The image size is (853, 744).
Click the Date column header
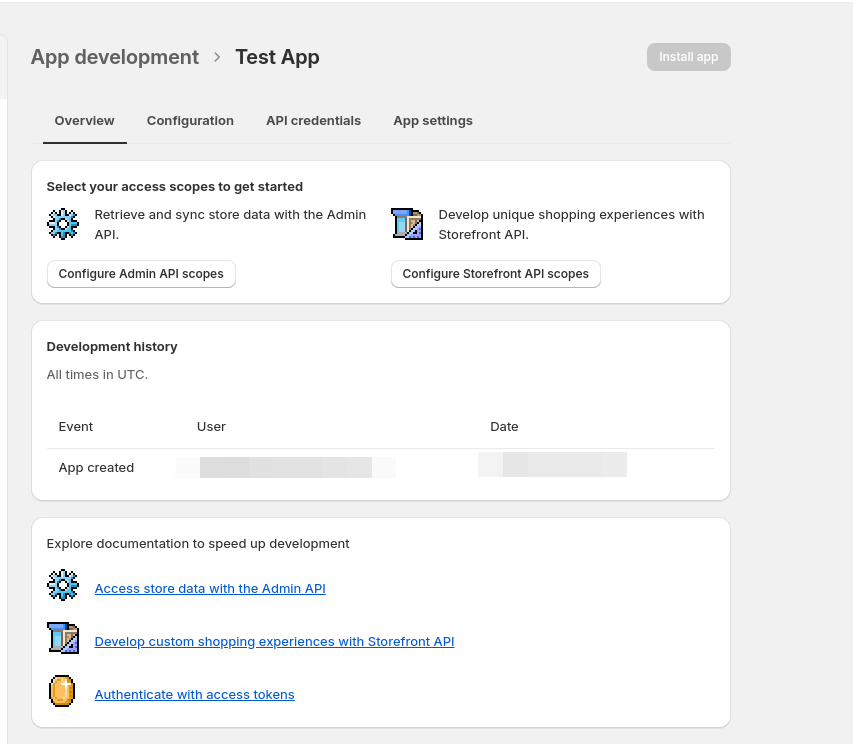(504, 427)
